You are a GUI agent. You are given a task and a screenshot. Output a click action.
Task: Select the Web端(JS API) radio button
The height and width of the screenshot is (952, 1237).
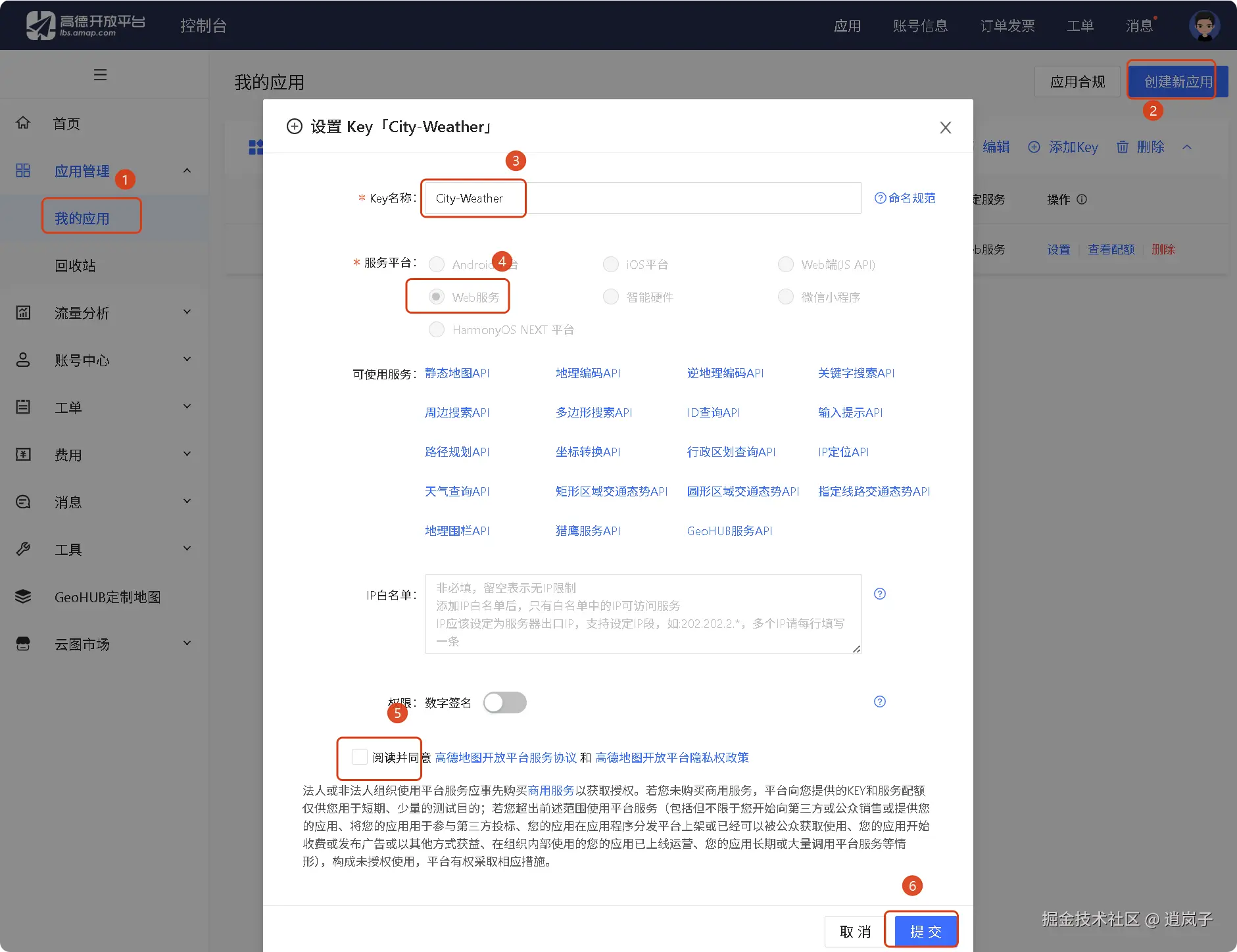coord(786,264)
